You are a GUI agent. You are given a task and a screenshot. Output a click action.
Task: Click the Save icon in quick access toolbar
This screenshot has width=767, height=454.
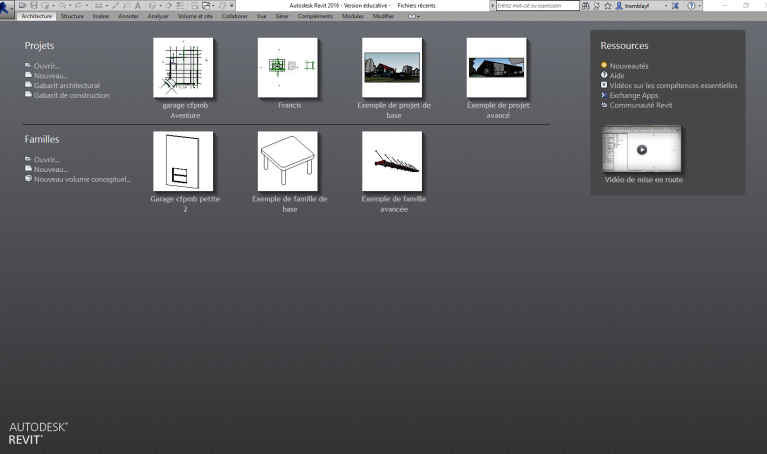(x=34, y=5)
